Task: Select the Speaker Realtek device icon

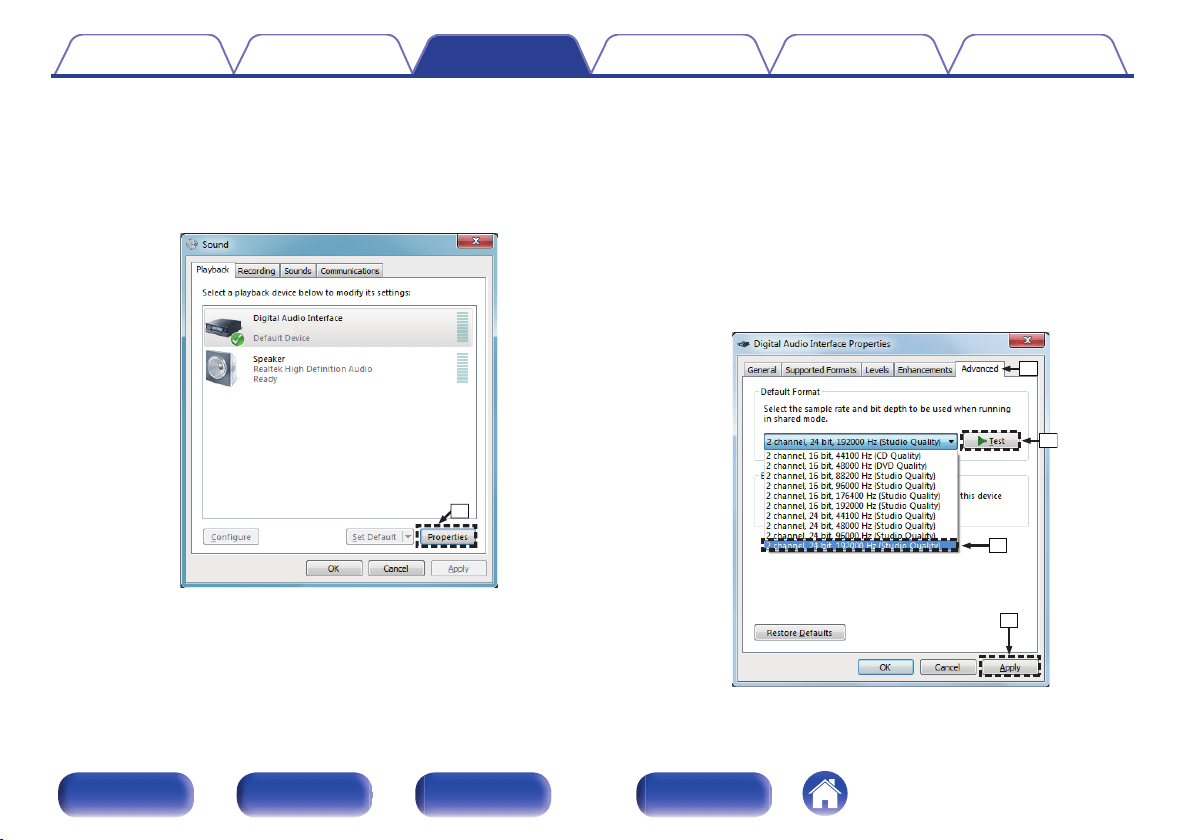Action: pos(223,368)
